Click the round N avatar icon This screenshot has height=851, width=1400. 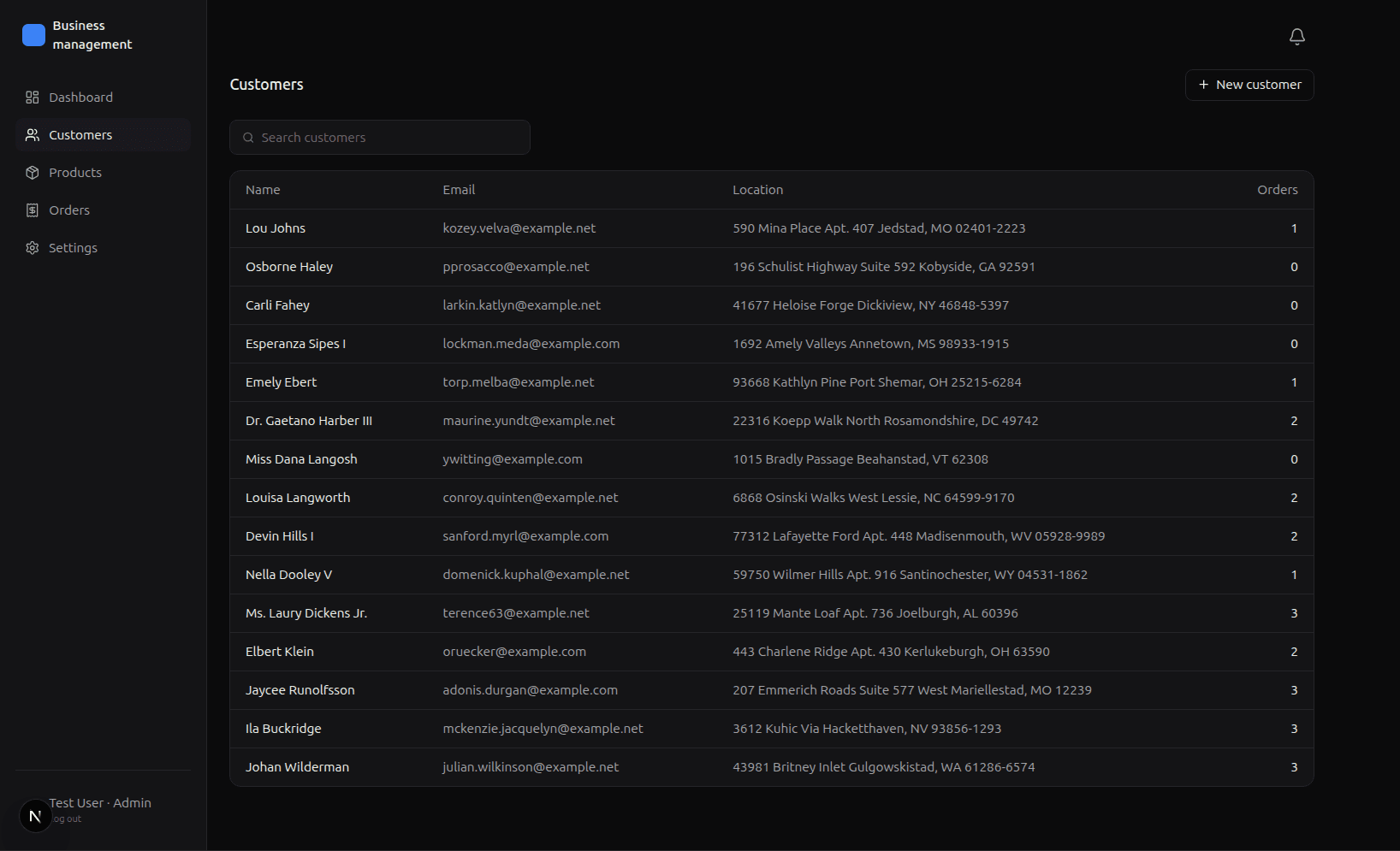35,816
